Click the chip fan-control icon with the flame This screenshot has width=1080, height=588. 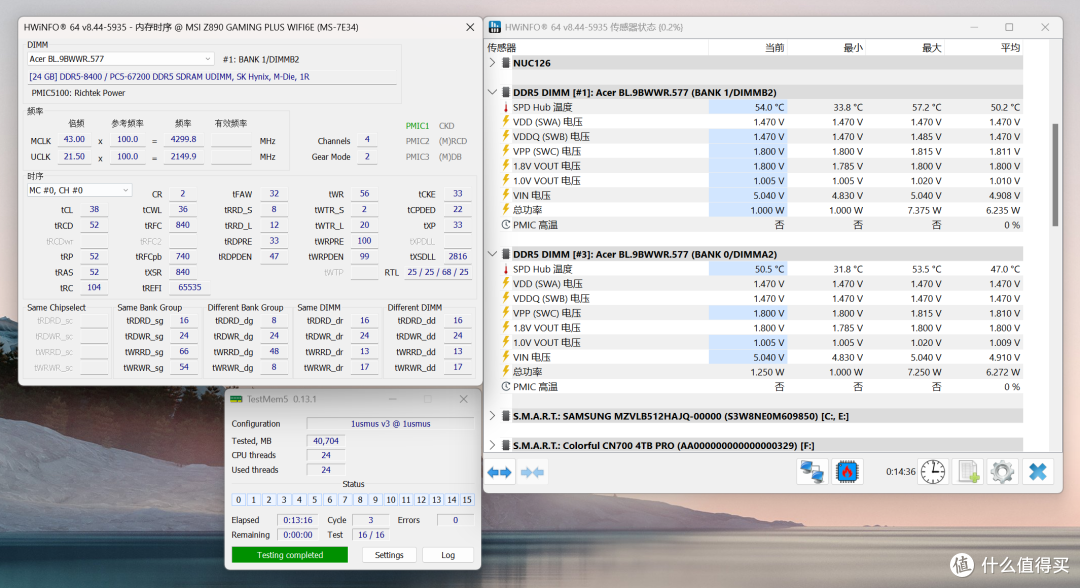[x=847, y=472]
